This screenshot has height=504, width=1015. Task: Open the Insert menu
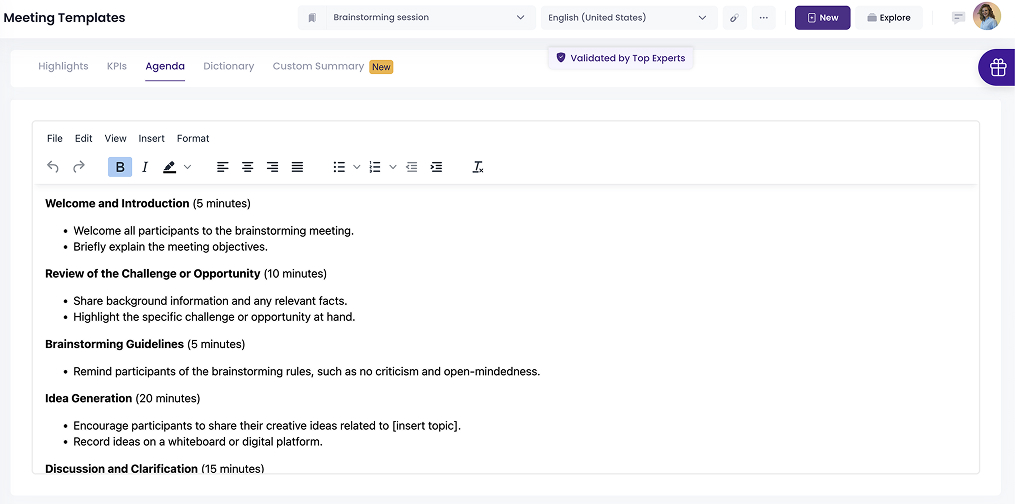pos(151,138)
